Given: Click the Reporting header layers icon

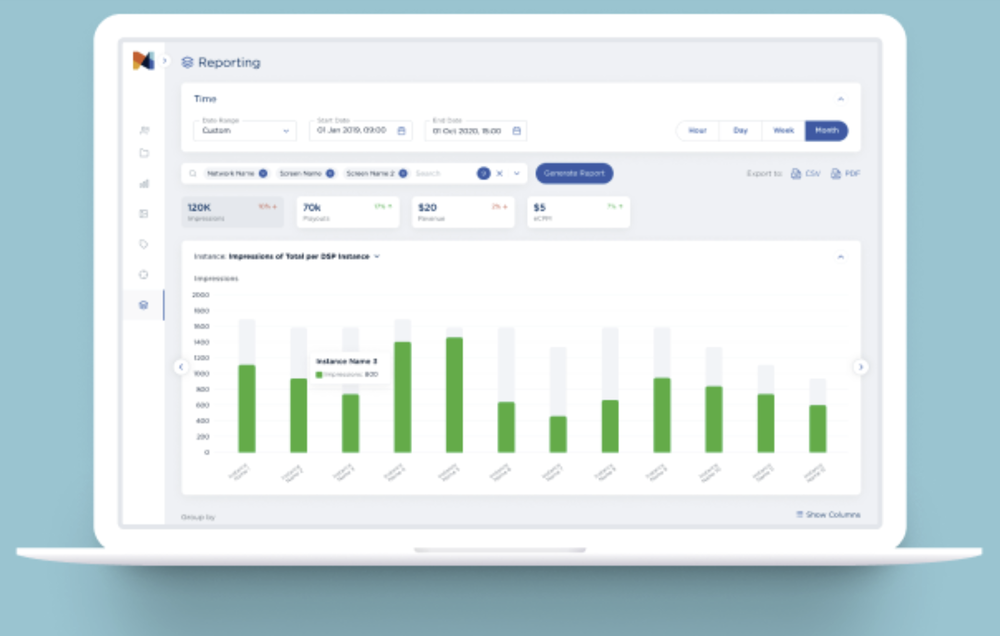Looking at the screenshot, I should (x=188, y=63).
